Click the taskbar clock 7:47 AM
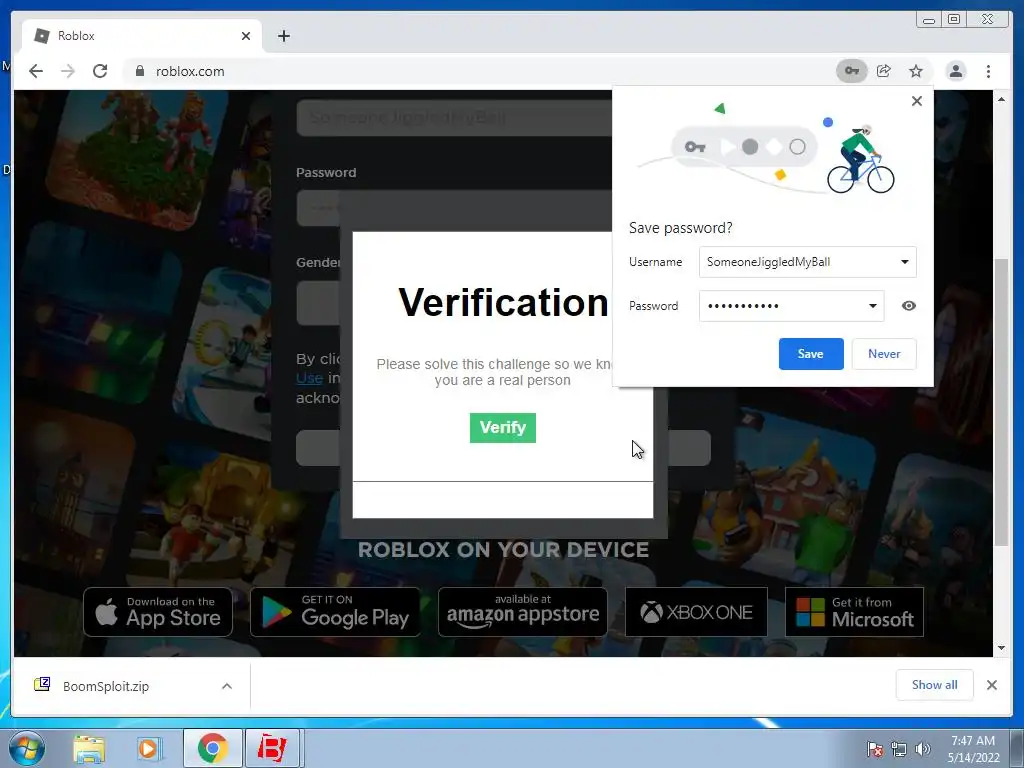Screen dimensions: 1024x768 point(973,741)
